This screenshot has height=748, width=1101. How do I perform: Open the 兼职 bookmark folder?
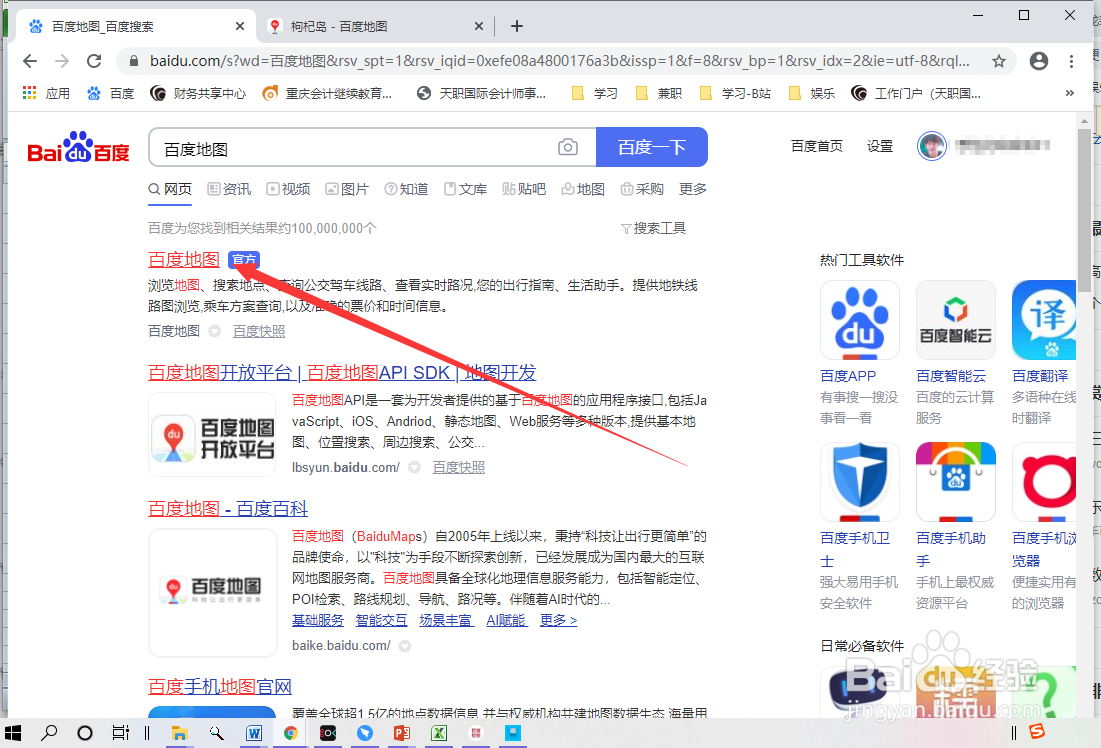(x=659, y=93)
